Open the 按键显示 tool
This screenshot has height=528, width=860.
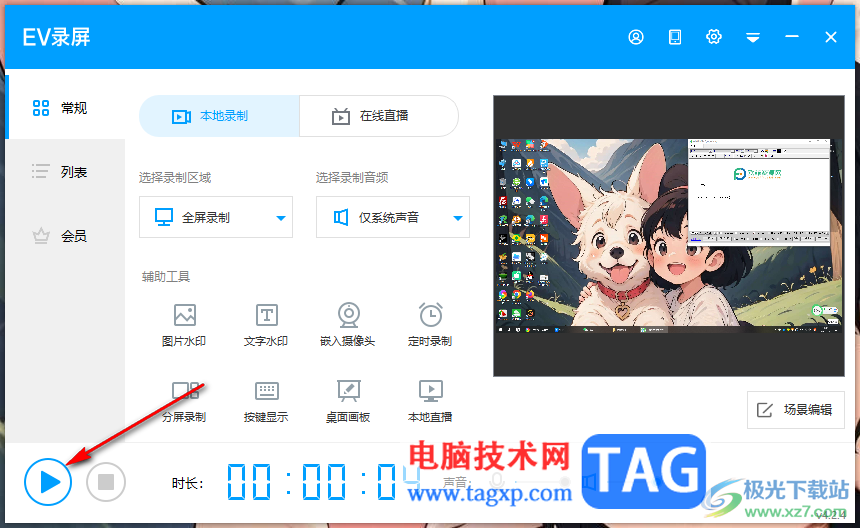coord(266,401)
